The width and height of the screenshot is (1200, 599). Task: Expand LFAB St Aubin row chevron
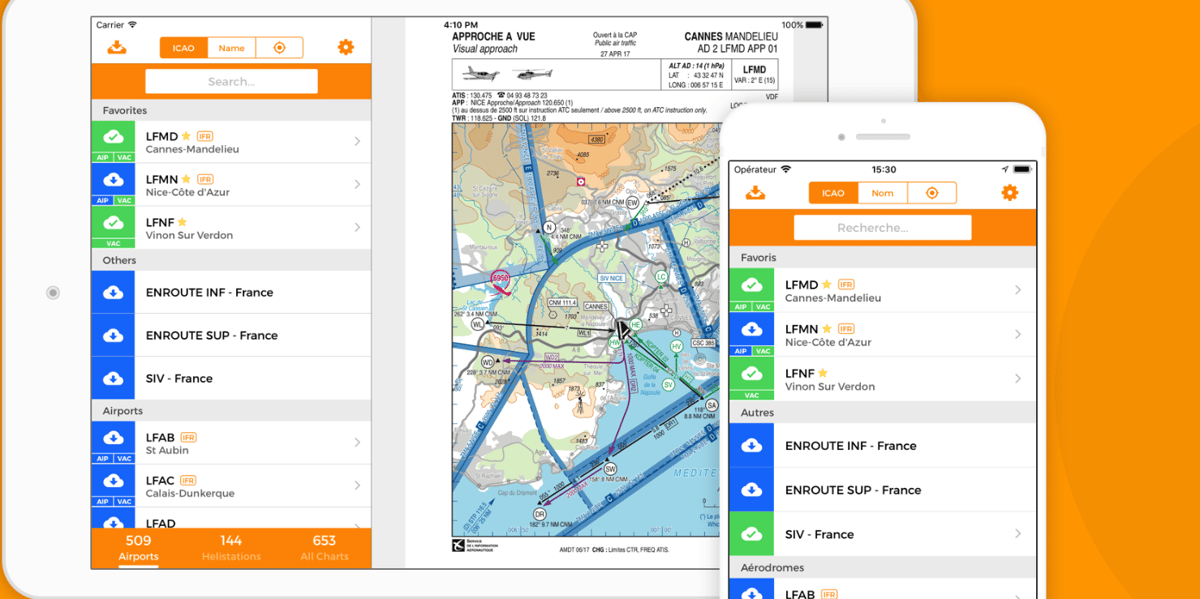point(357,443)
